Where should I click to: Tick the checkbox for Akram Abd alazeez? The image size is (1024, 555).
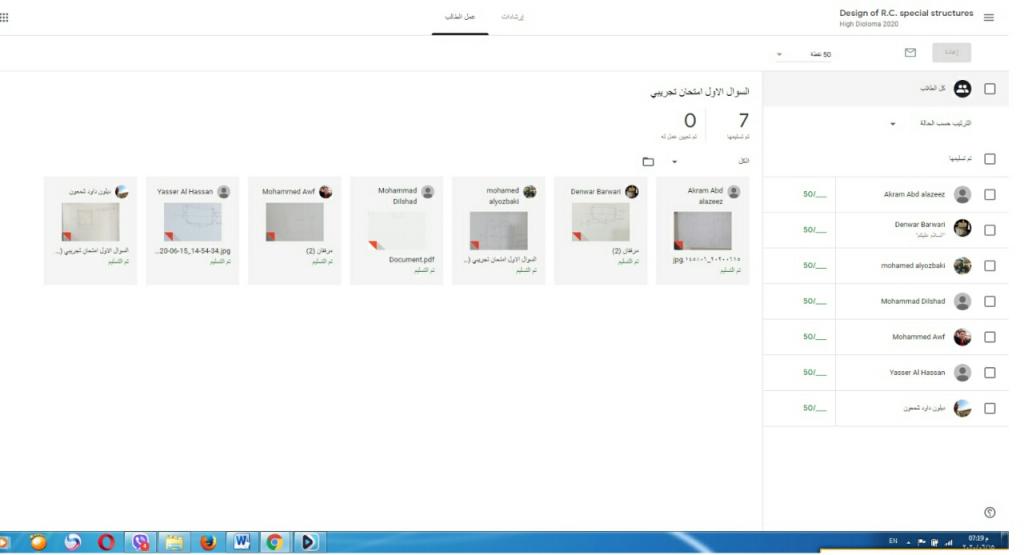coord(989,195)
